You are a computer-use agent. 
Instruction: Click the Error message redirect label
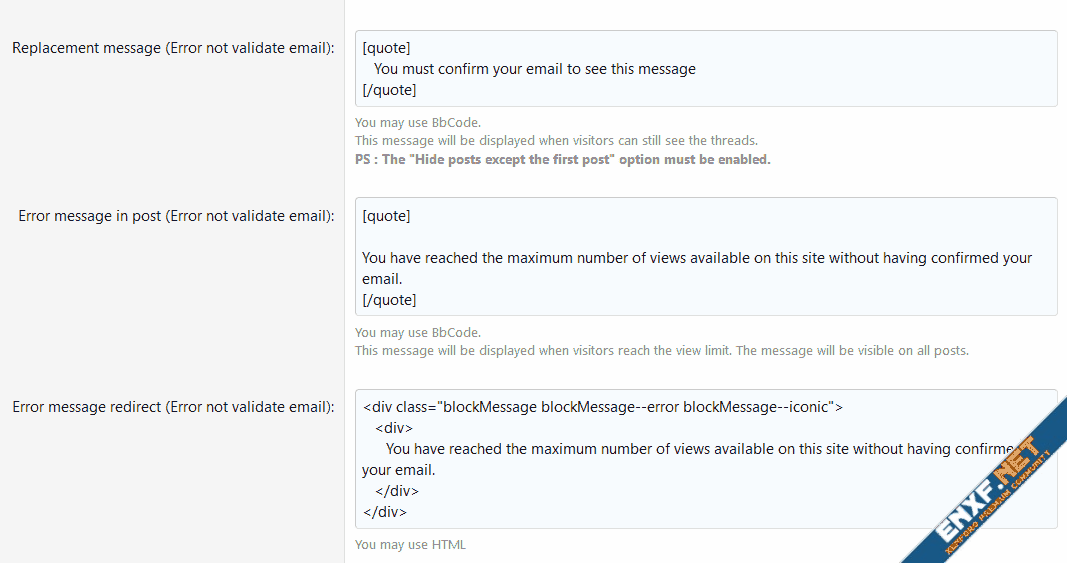coord(173,407)
